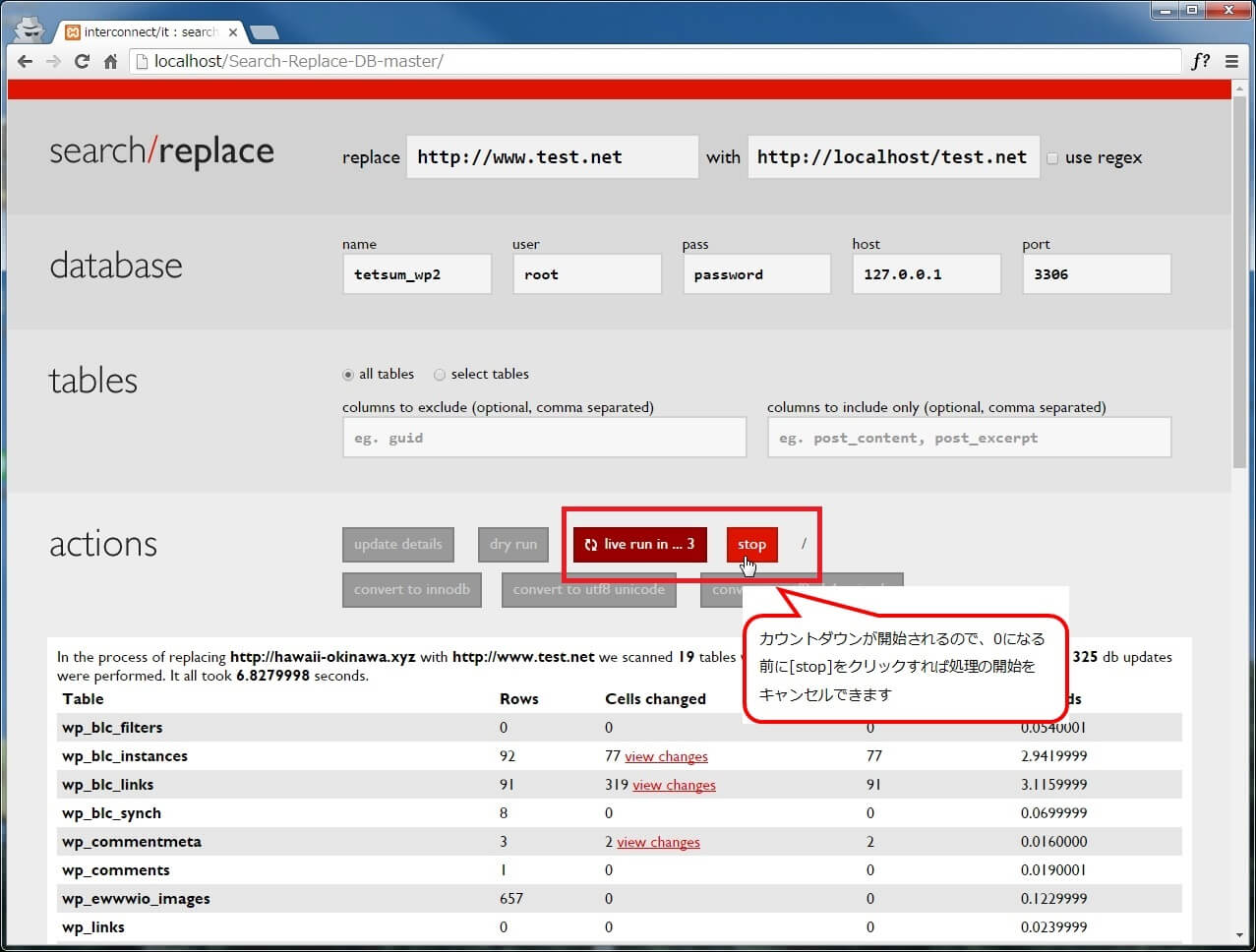Image resolution: width=1256 pixels, height=952 pixels.
Task: Click the columns to exclude input field
Action: [x=544, y=438]
